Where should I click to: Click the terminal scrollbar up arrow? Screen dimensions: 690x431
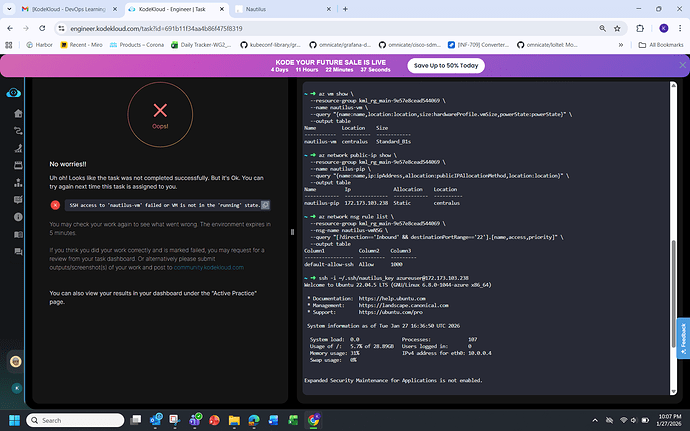click(x=673, y=85)
